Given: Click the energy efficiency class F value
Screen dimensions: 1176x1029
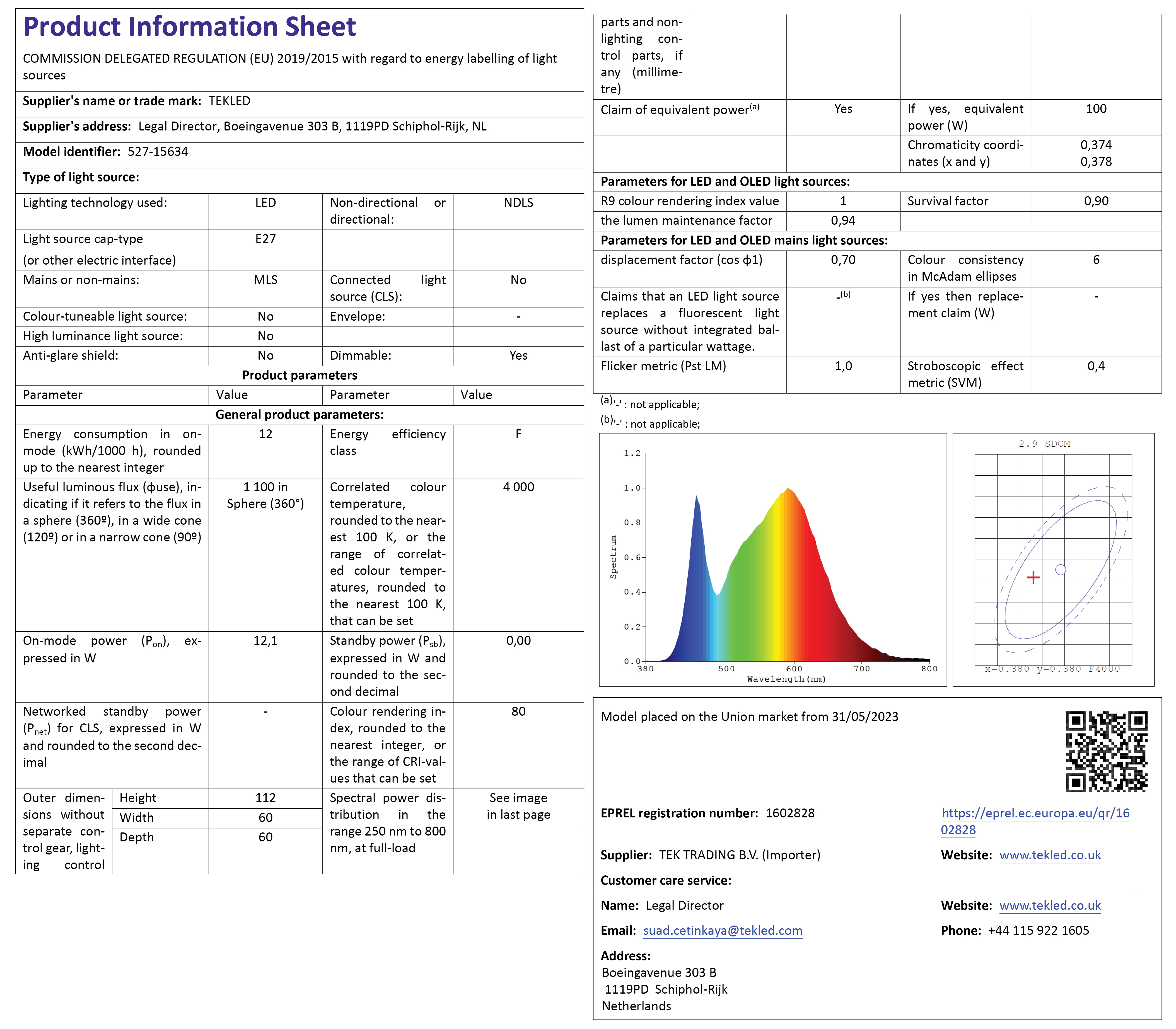Looking at the screenshot, I should click(x=518, y=434).
